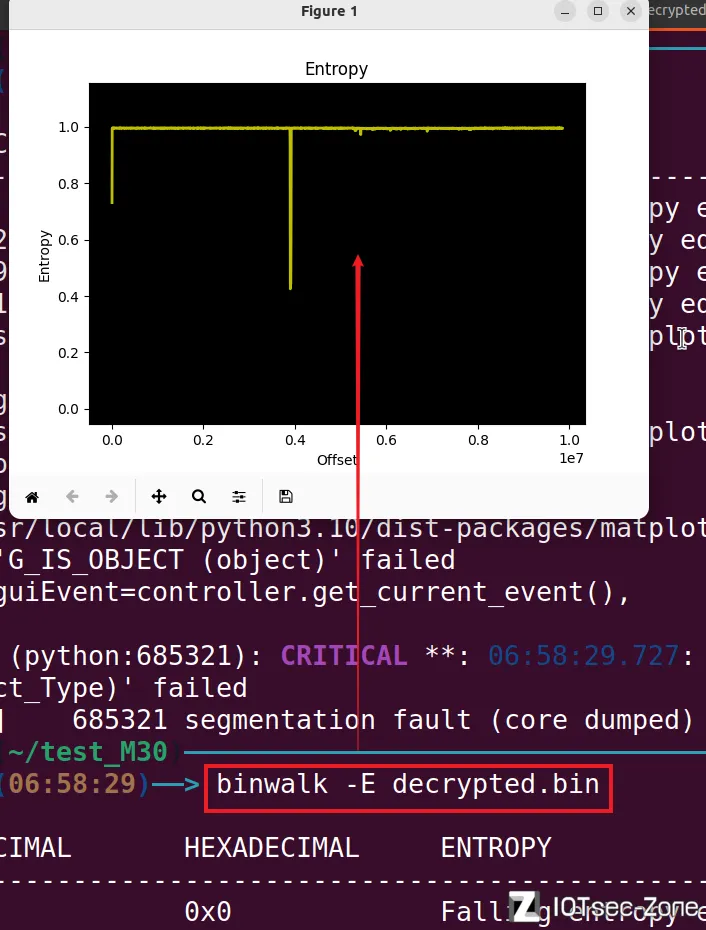Minimize the Figure 1 window

[566, 11]
